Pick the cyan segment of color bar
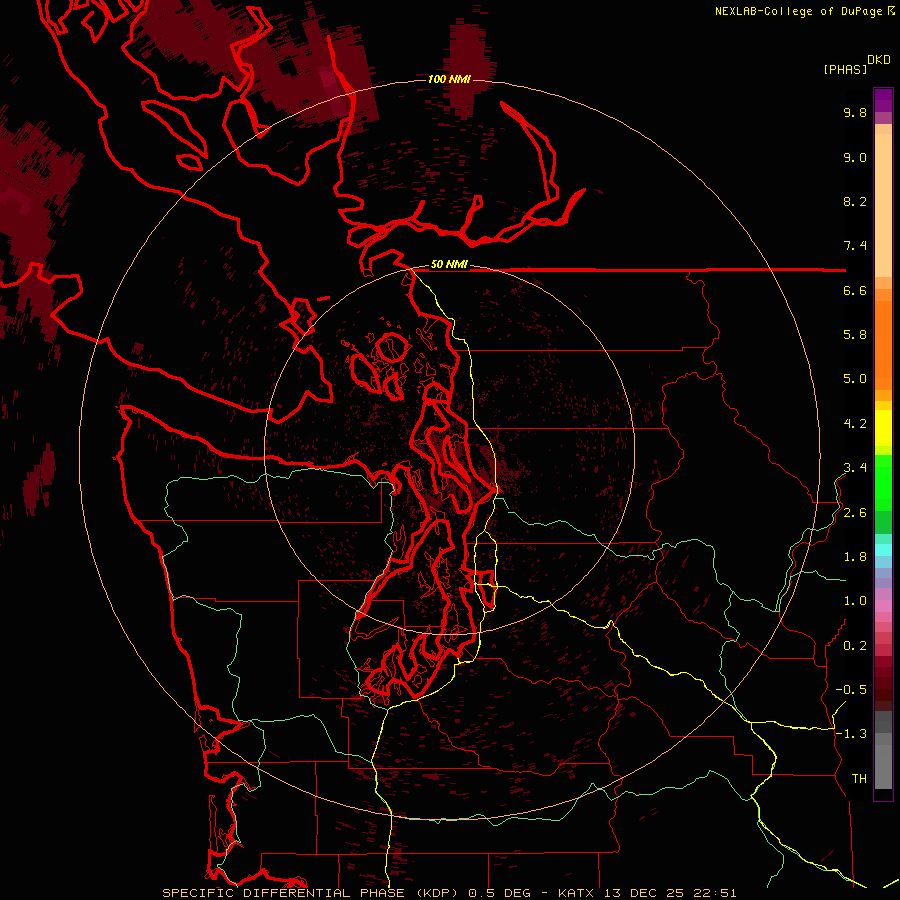Viewport: 900px width, 900px height. click(883, 550)
